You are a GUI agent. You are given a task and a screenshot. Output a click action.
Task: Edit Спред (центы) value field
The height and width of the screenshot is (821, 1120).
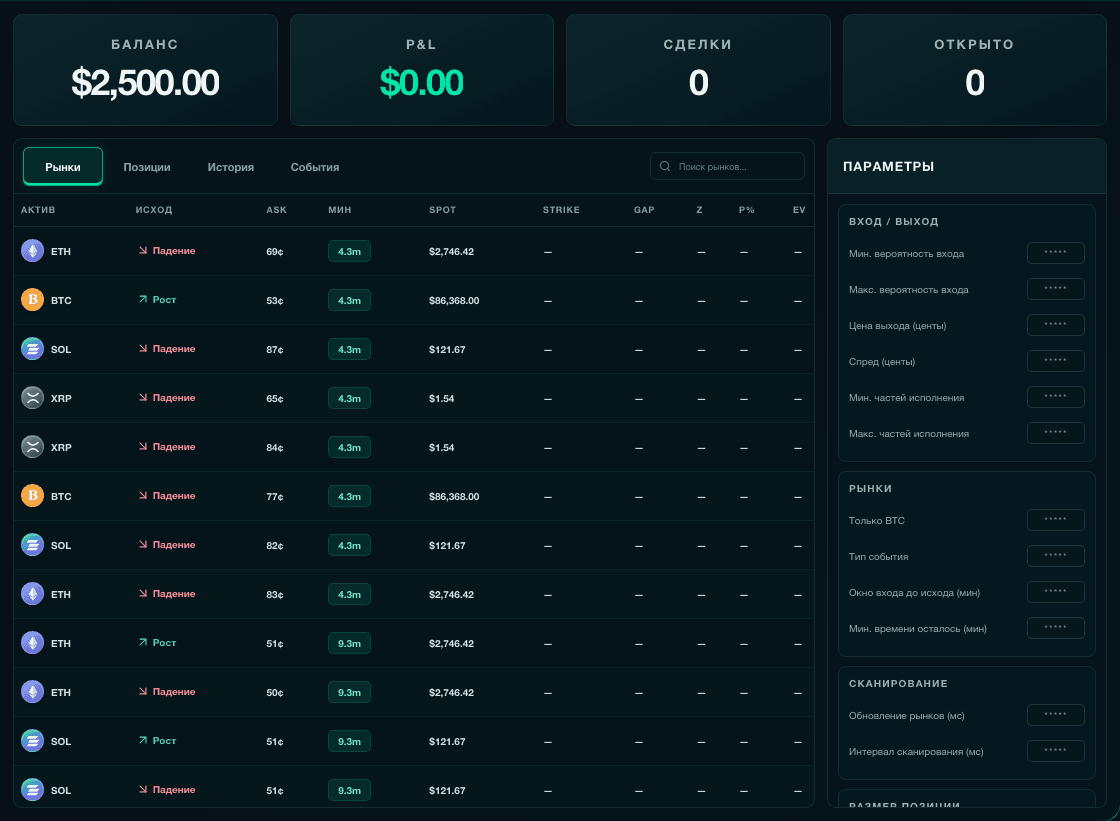click(x=1056, y=361)
